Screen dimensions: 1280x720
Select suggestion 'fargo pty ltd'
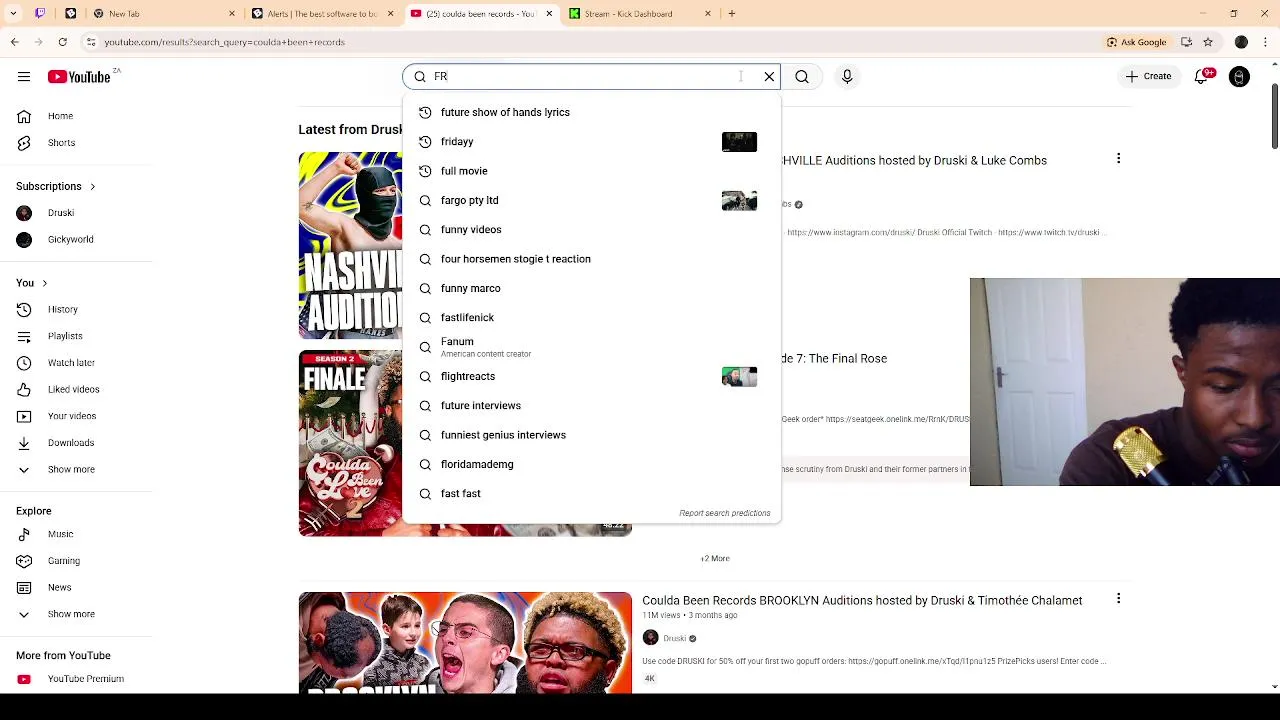pos(591,200)
